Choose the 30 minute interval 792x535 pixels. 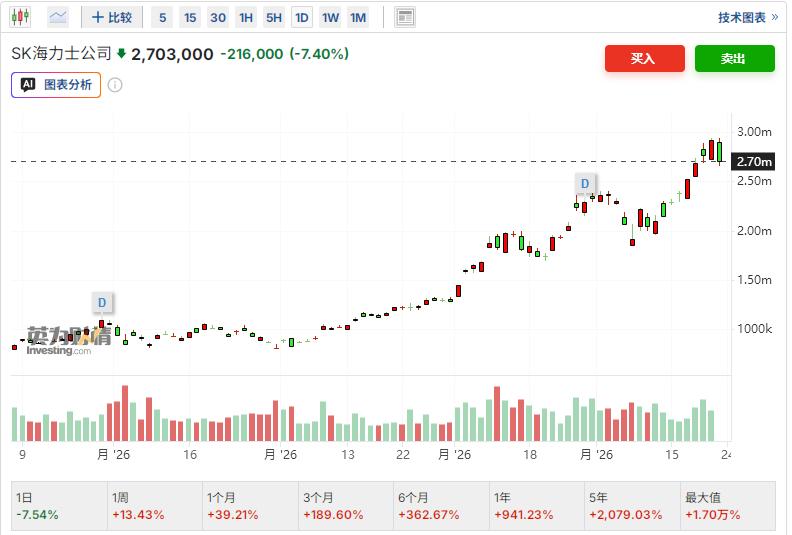click(x=218, y=18)
